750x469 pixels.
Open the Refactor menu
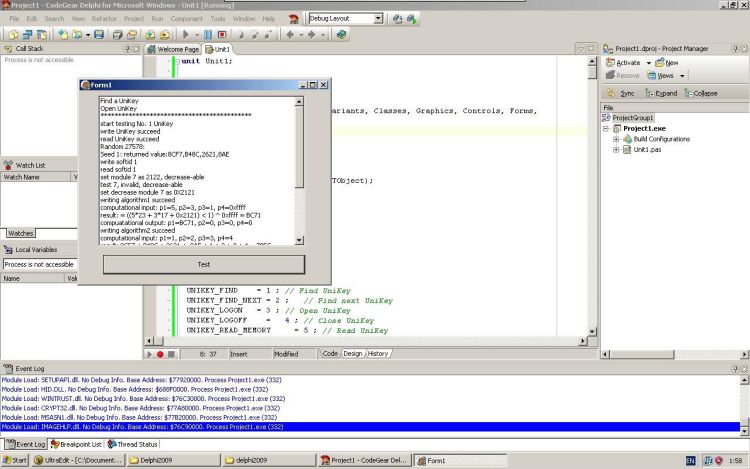point(104,19)
